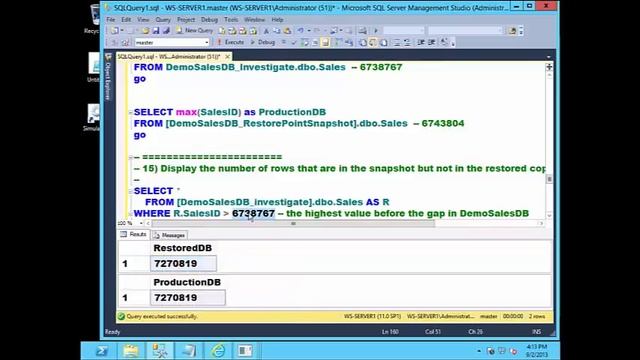Image resolution: width=640 pixels, height=360 pixels.
Task: Open a file using the Open File icon
Action: point(146,31)
